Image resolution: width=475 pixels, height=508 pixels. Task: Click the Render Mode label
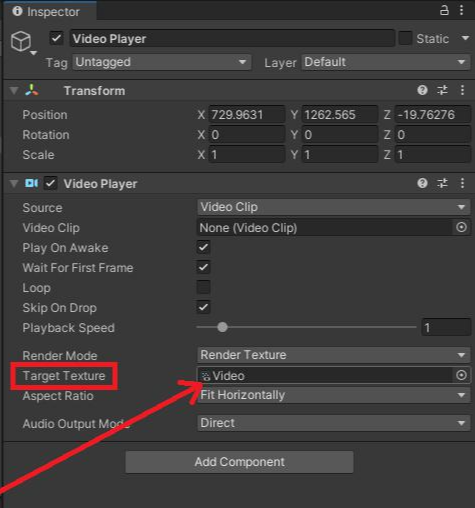coord(60,356)
